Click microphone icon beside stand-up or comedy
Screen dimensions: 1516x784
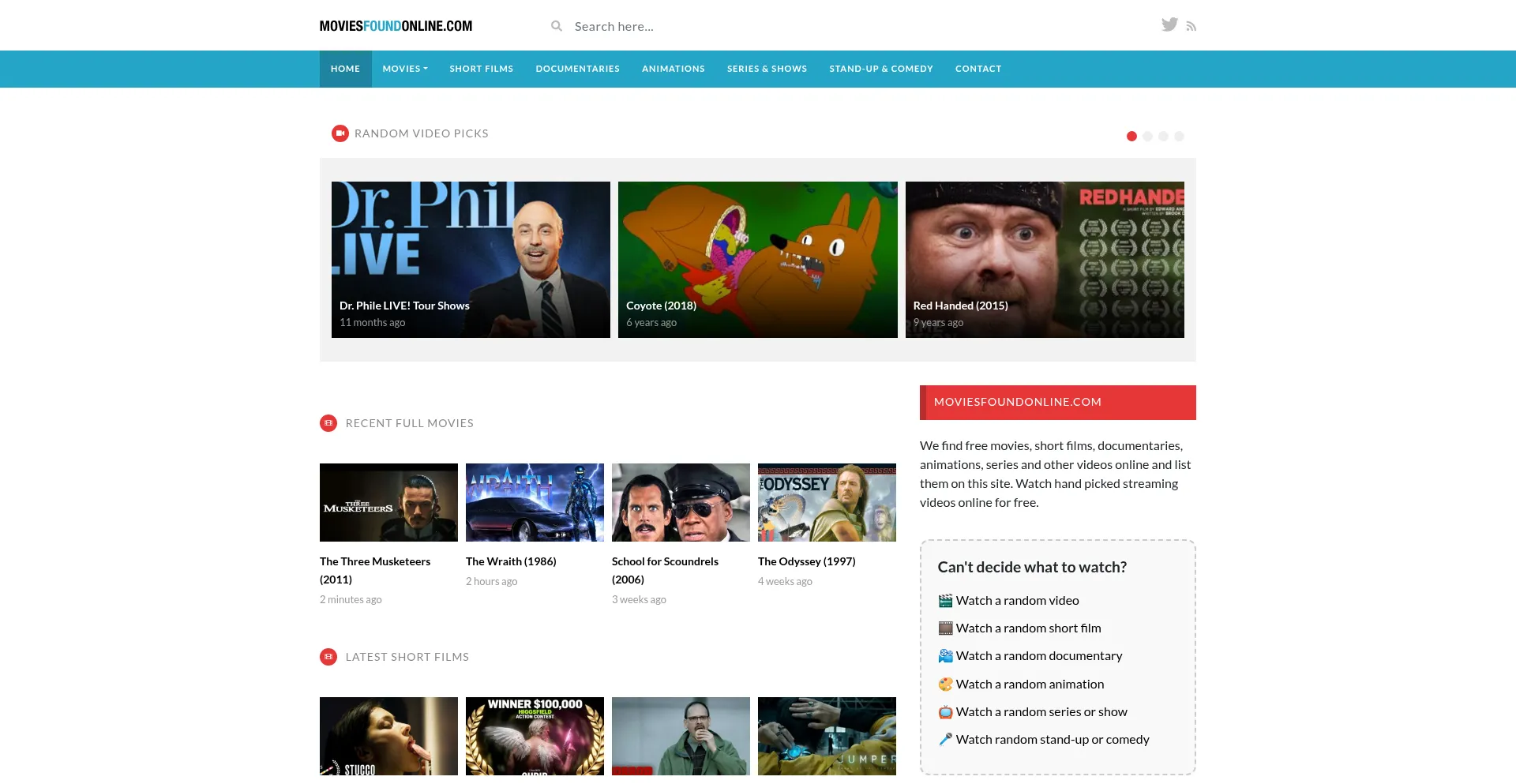tap(945, 740)
